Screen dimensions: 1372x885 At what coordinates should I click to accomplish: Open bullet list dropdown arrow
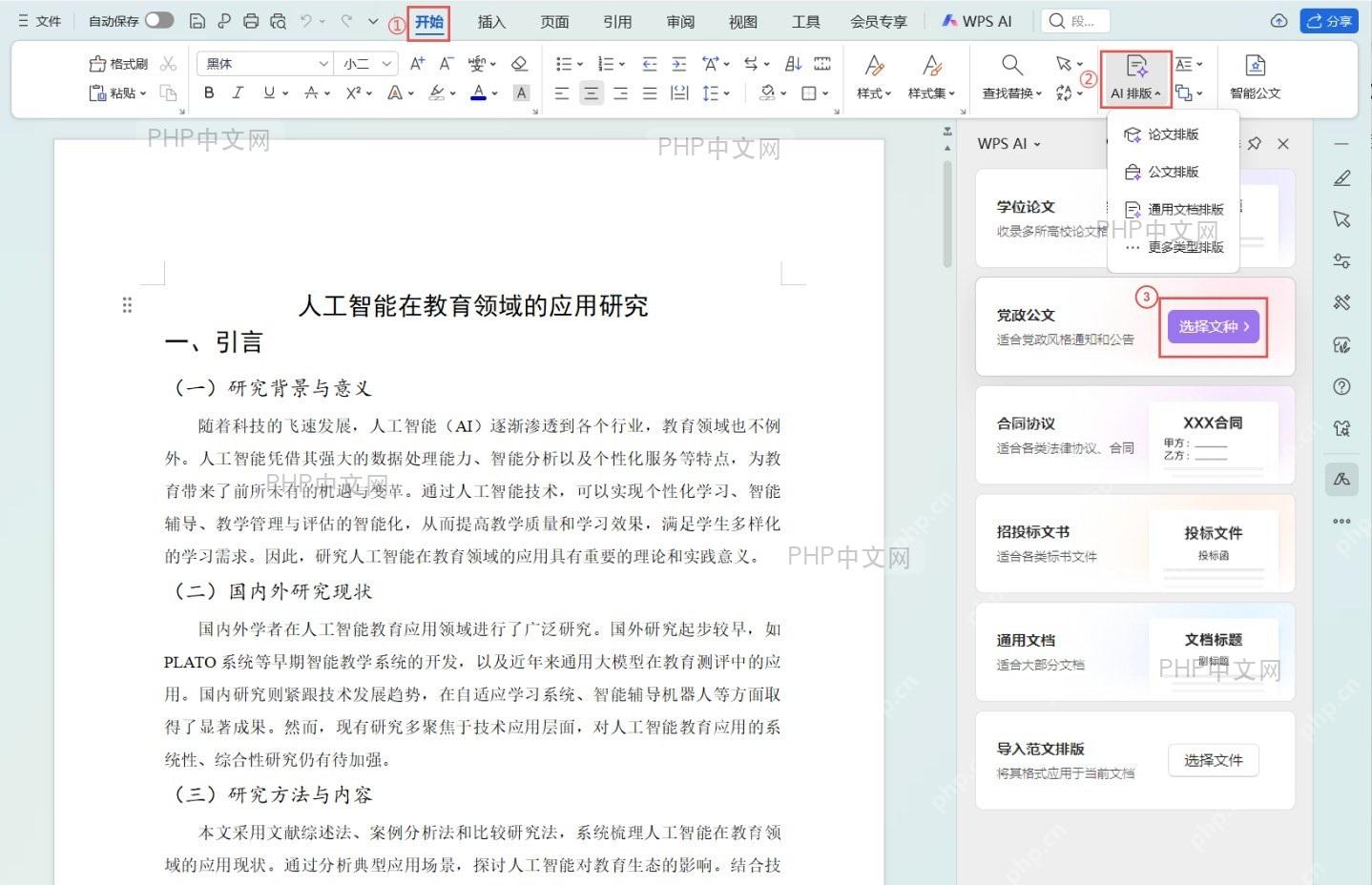[x=580, y=65]
